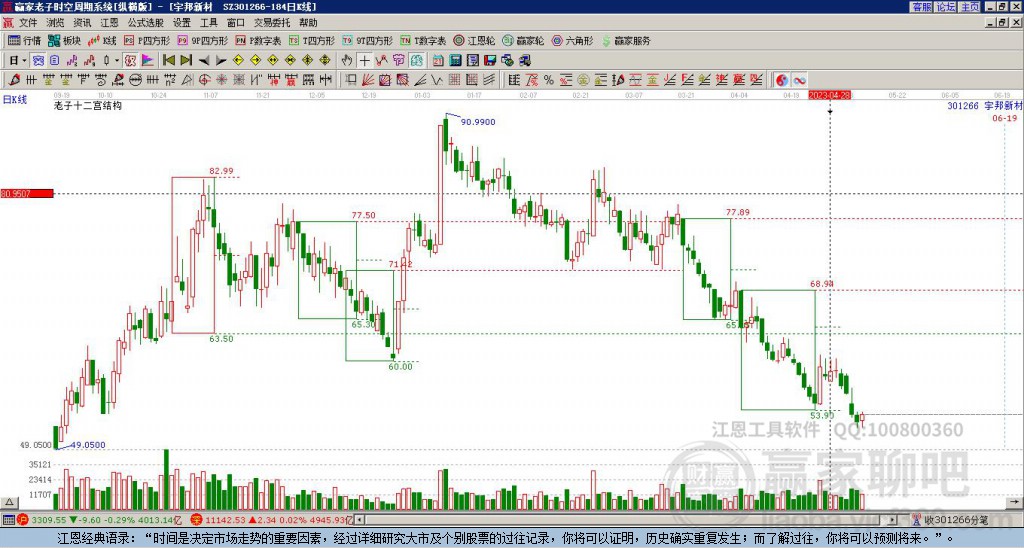1024x548 pixels.
Task: Click the yin-yang taiji icon
Action: pyautogui.click(x=782, y=80)
